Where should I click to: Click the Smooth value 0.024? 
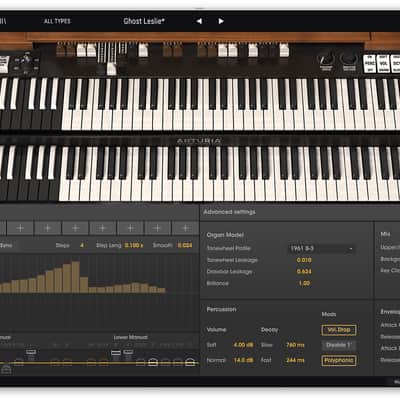tap(185, 245)
